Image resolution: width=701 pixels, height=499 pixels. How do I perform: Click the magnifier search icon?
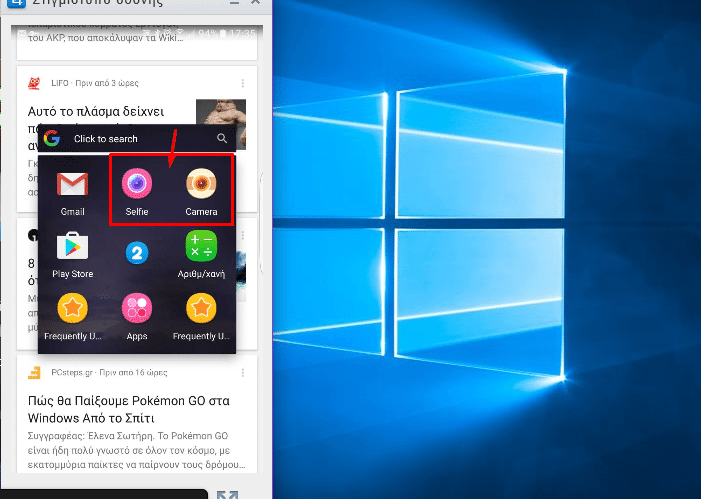click(x=222, y=138)
